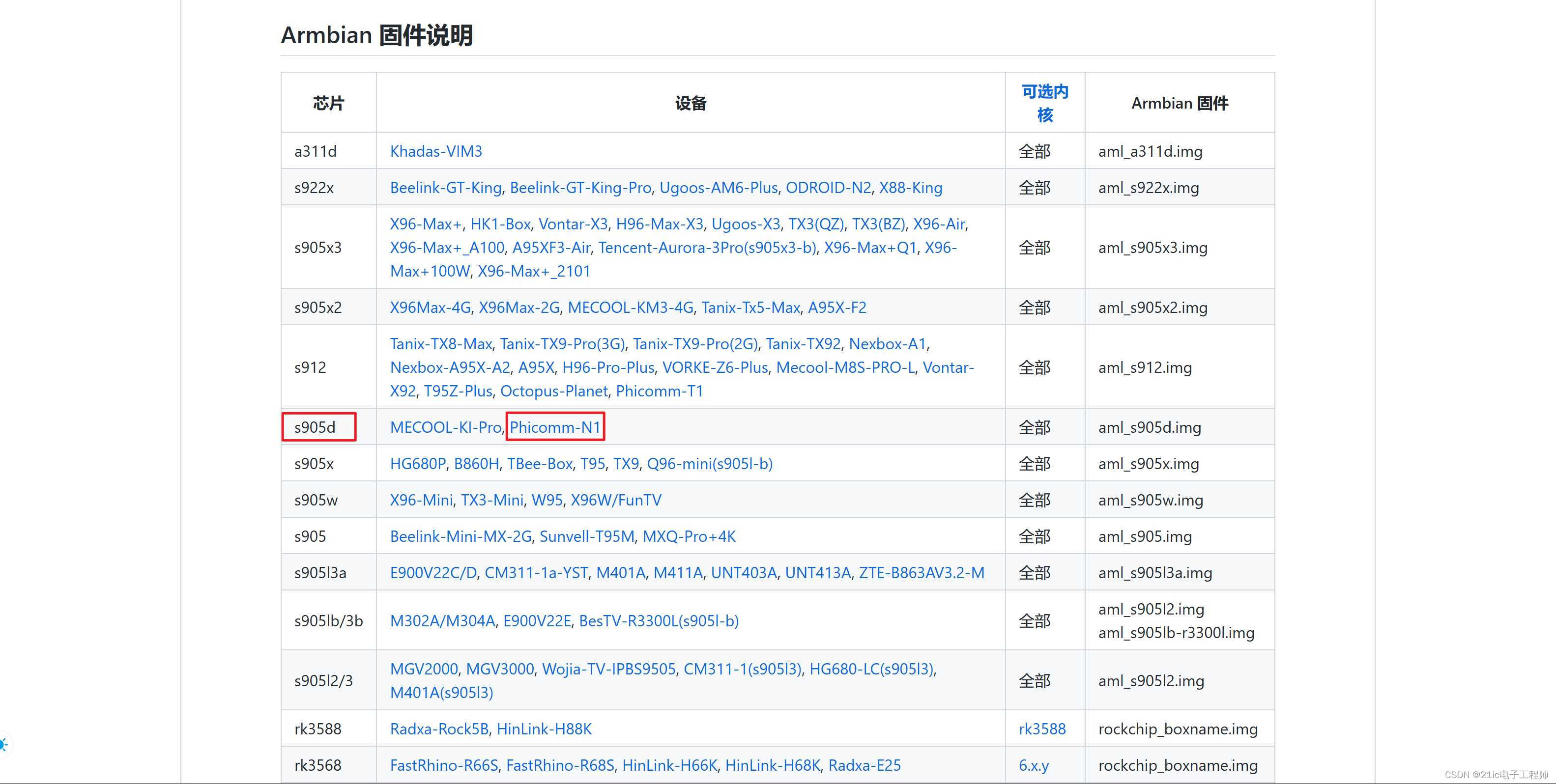Open the X96-Mini device link
This screenshot has width=1556, height=784.
coord(421,500)
